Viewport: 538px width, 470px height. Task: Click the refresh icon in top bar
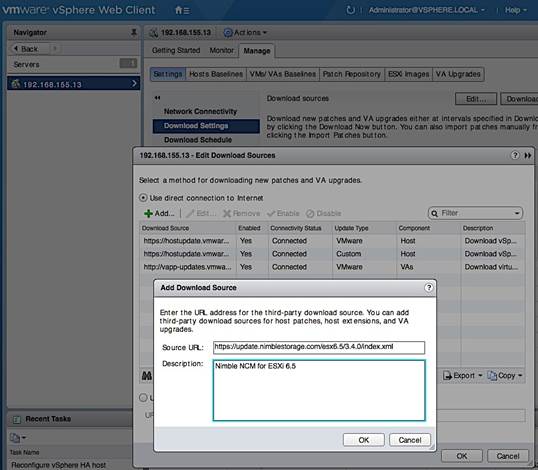[x=350, y=10]
